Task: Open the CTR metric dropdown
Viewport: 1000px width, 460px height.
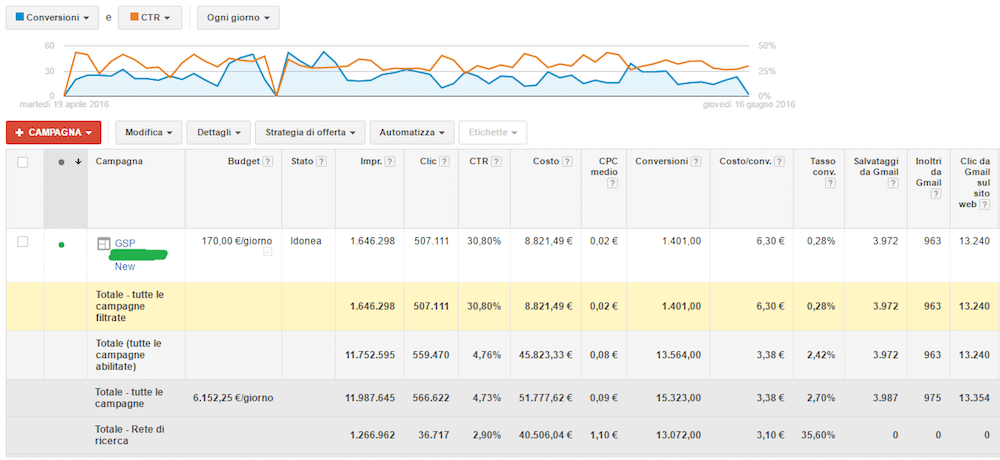Action: 151,18
